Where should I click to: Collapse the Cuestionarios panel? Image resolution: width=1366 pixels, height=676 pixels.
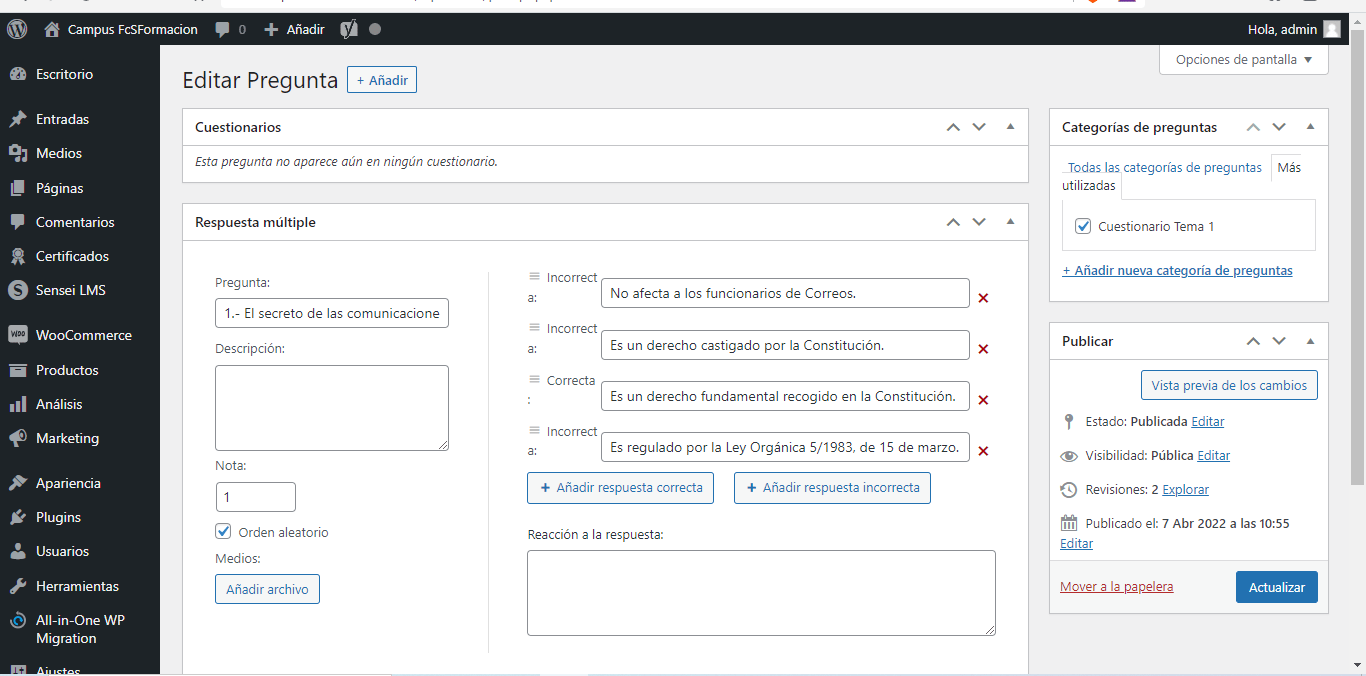[1010, 127]
